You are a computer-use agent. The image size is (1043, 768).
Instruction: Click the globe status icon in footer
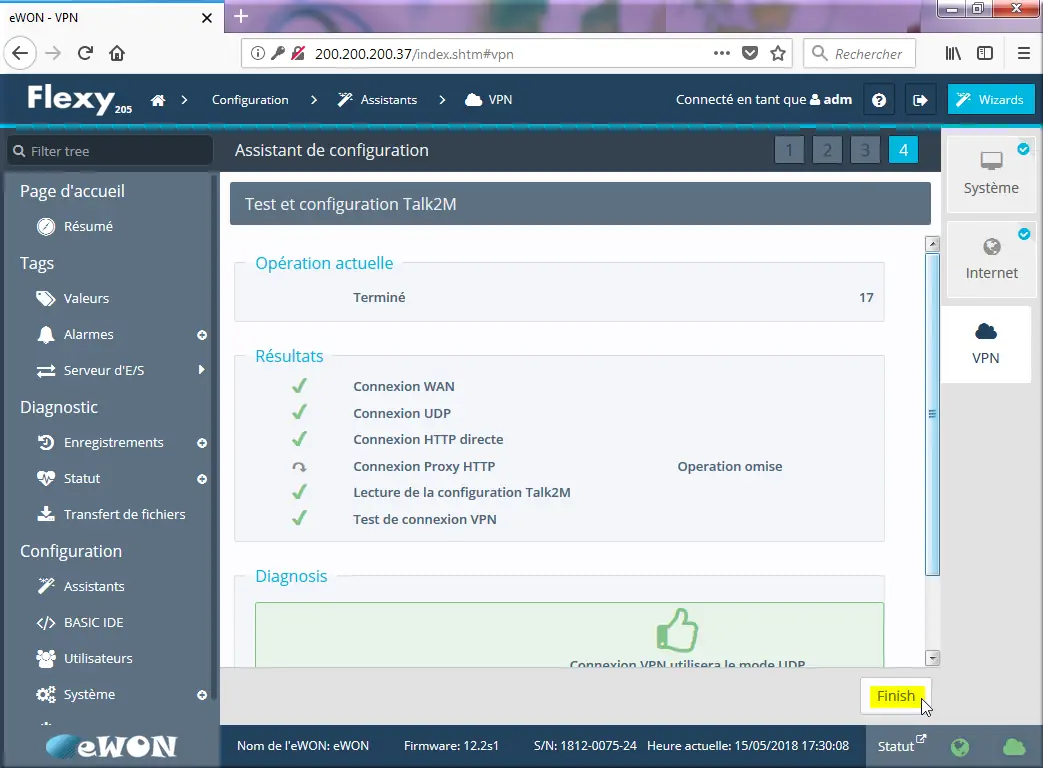point(960,747)
